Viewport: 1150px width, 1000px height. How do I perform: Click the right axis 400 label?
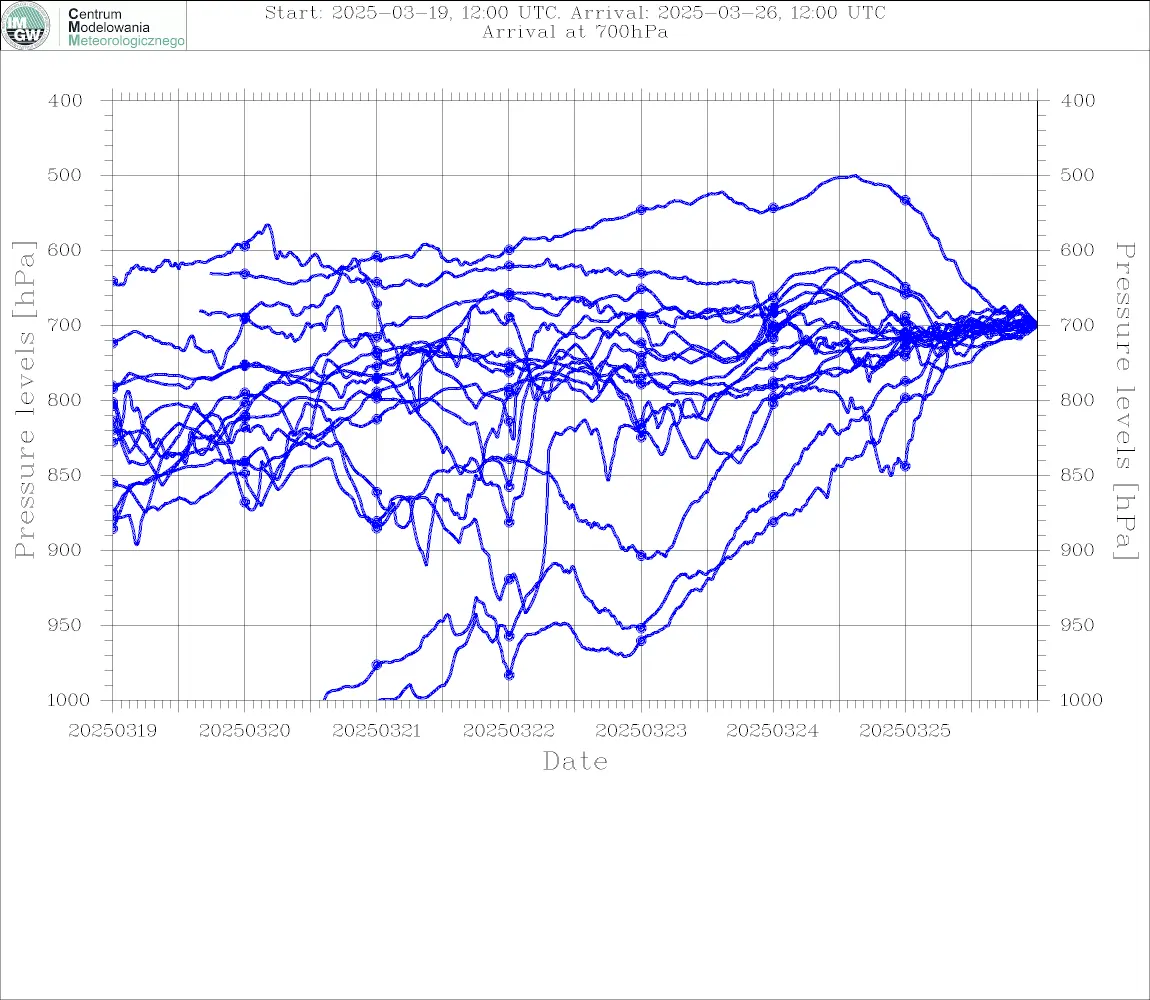point(1077,101)
